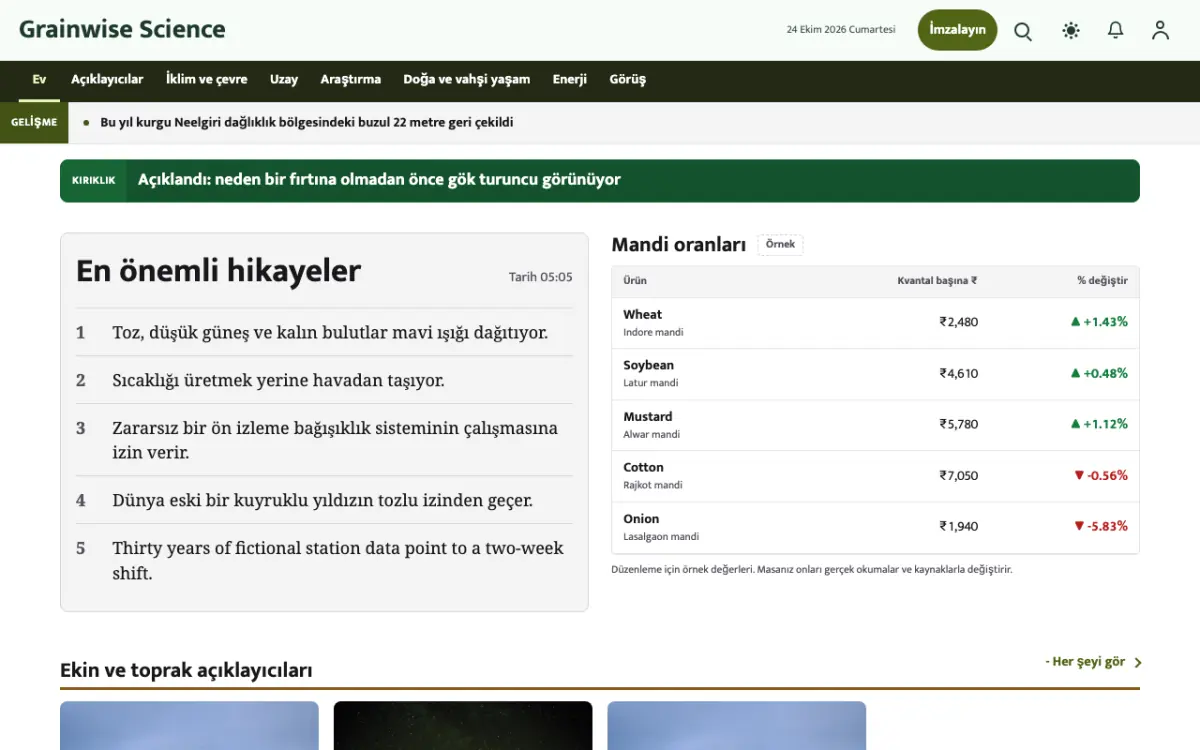
Task: Click the GELİŞME ticker label
Action: pos(34,123)
